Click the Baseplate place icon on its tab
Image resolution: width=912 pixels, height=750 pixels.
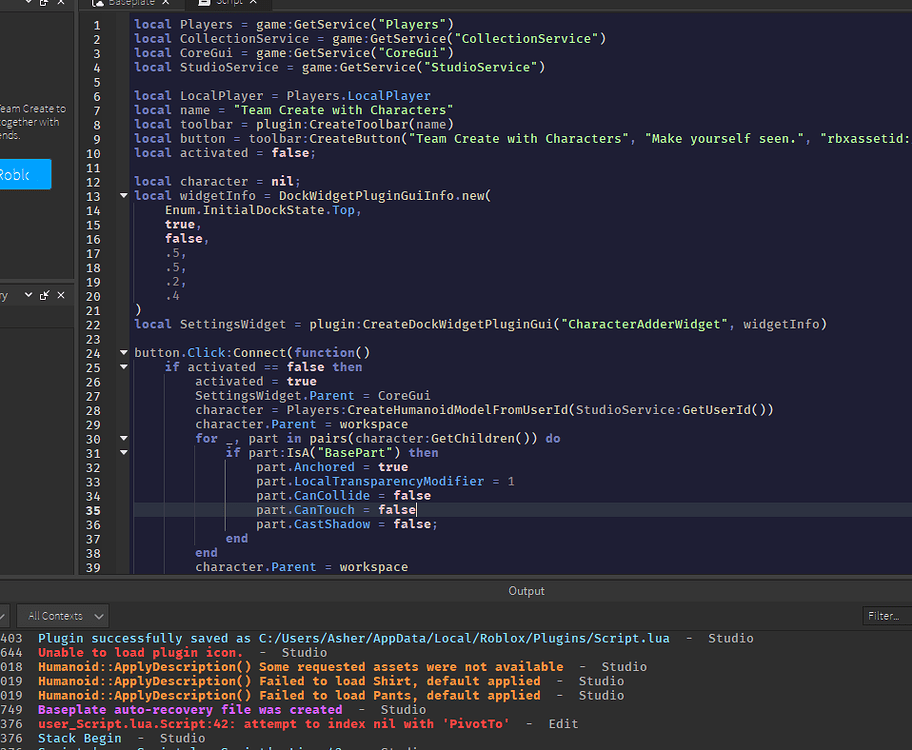97,4
